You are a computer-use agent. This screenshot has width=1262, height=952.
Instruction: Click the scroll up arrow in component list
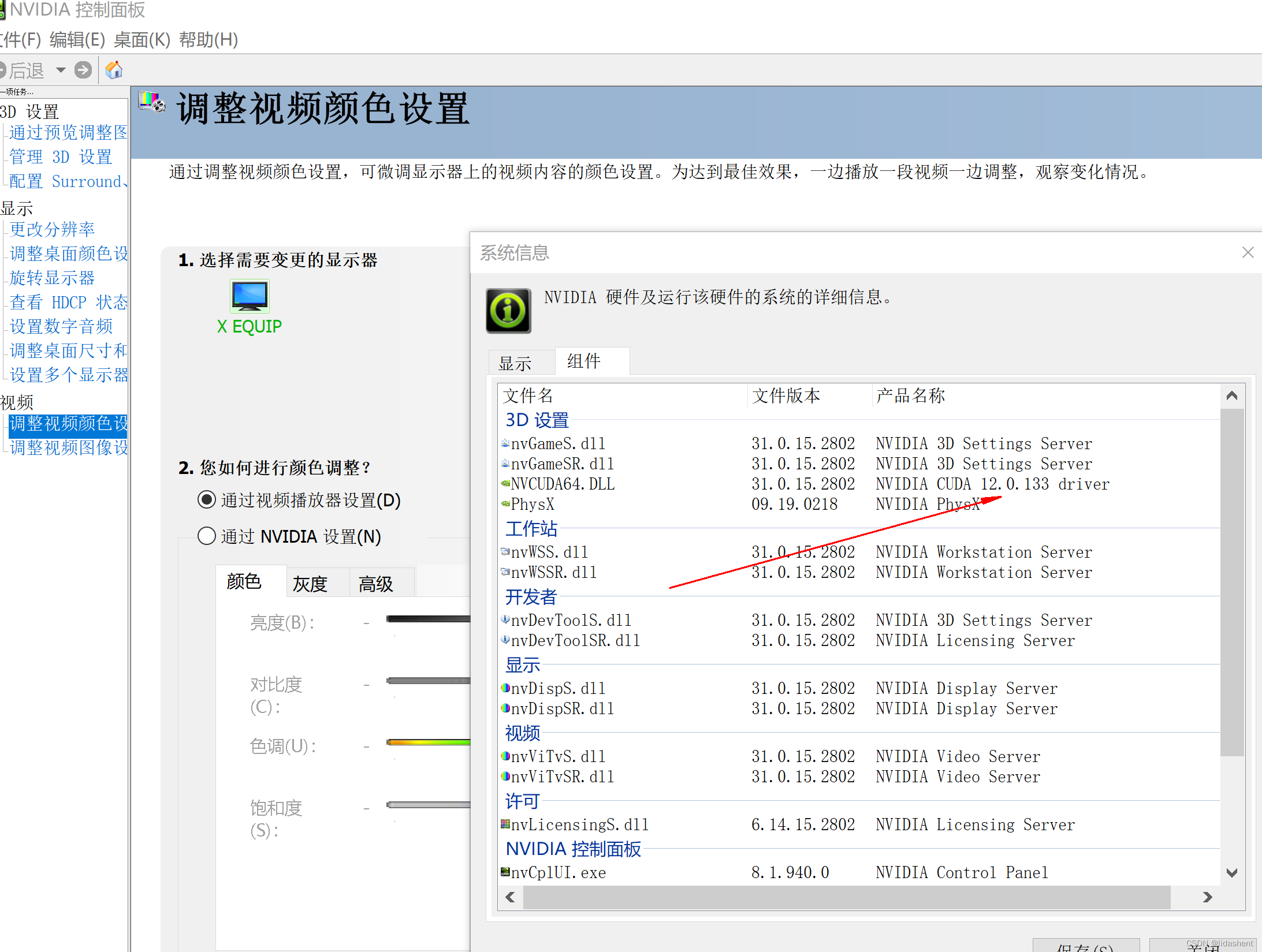1232,395
